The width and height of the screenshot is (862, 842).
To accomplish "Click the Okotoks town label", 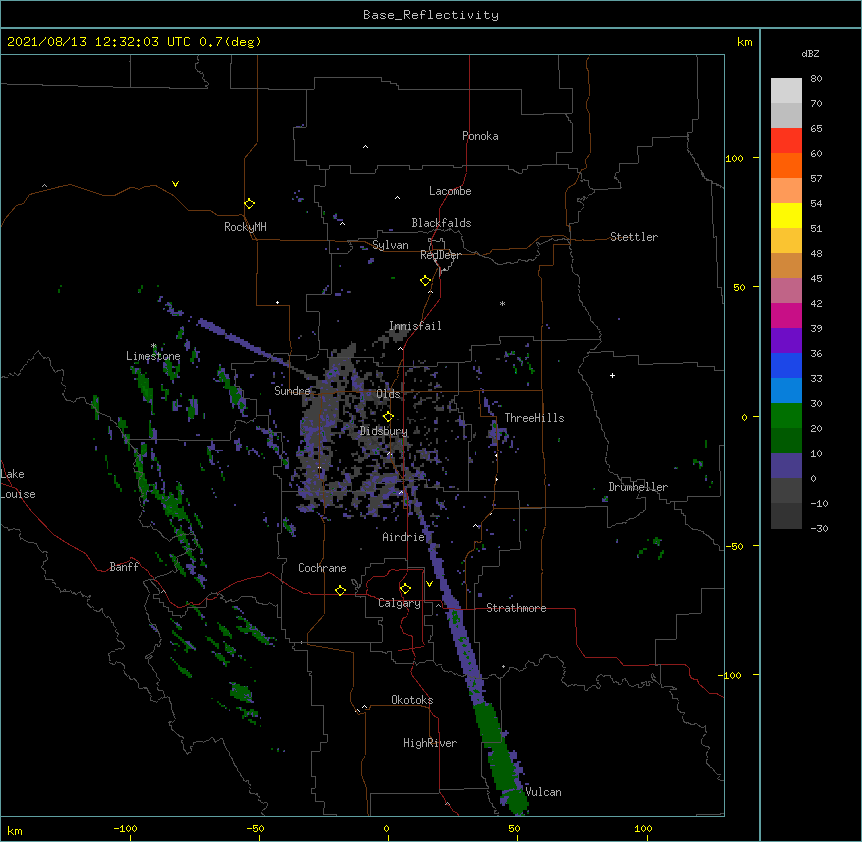I will (x=412, y=700).
